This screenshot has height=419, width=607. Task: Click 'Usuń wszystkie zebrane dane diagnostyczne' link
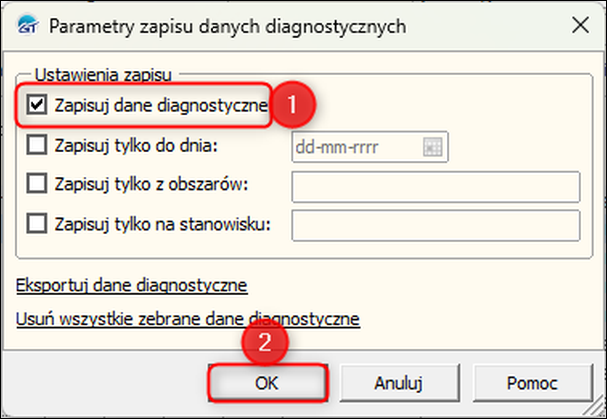[188, 319]
